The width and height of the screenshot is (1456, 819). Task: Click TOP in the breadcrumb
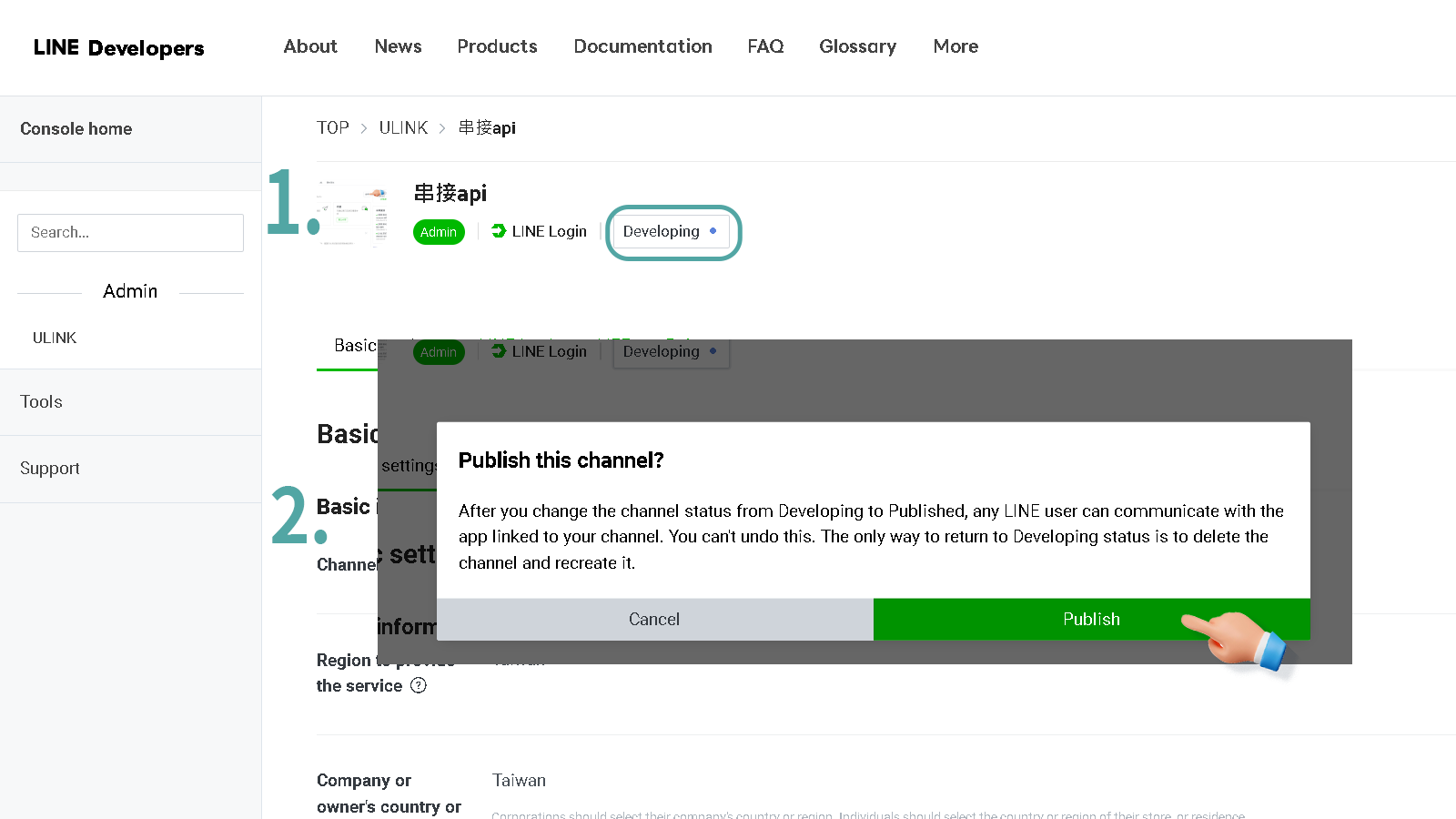(333, 128)
